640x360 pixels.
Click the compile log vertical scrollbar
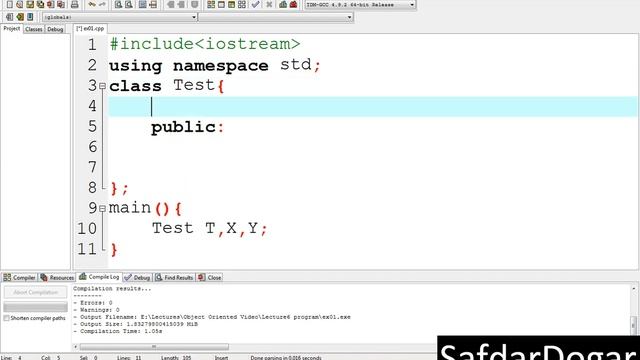click(x=633, y=310)
